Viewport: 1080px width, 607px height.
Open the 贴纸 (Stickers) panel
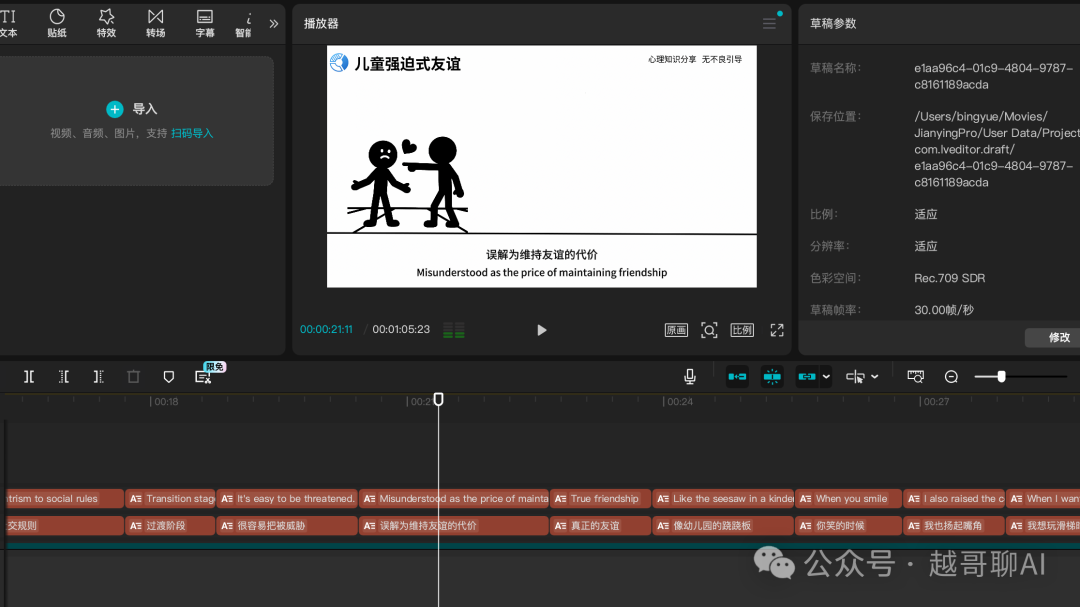[x=57, y=22]
